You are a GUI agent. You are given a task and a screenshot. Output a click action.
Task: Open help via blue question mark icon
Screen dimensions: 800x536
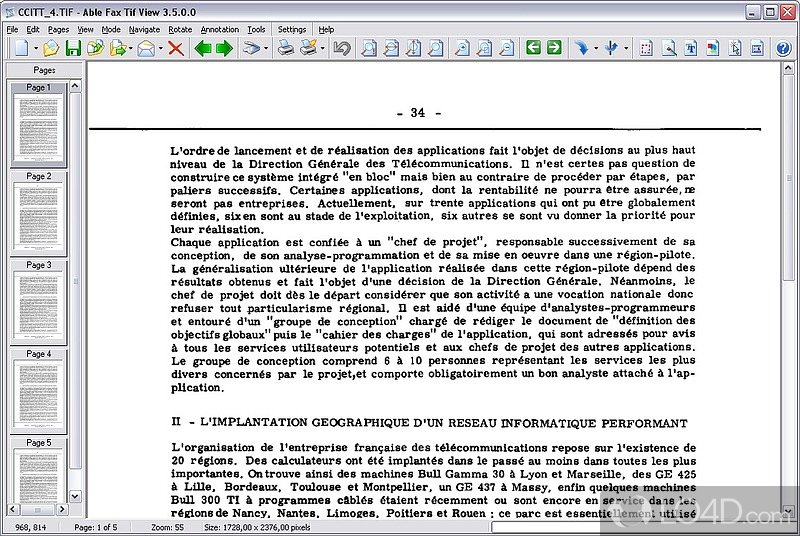(x=783, y=48)
